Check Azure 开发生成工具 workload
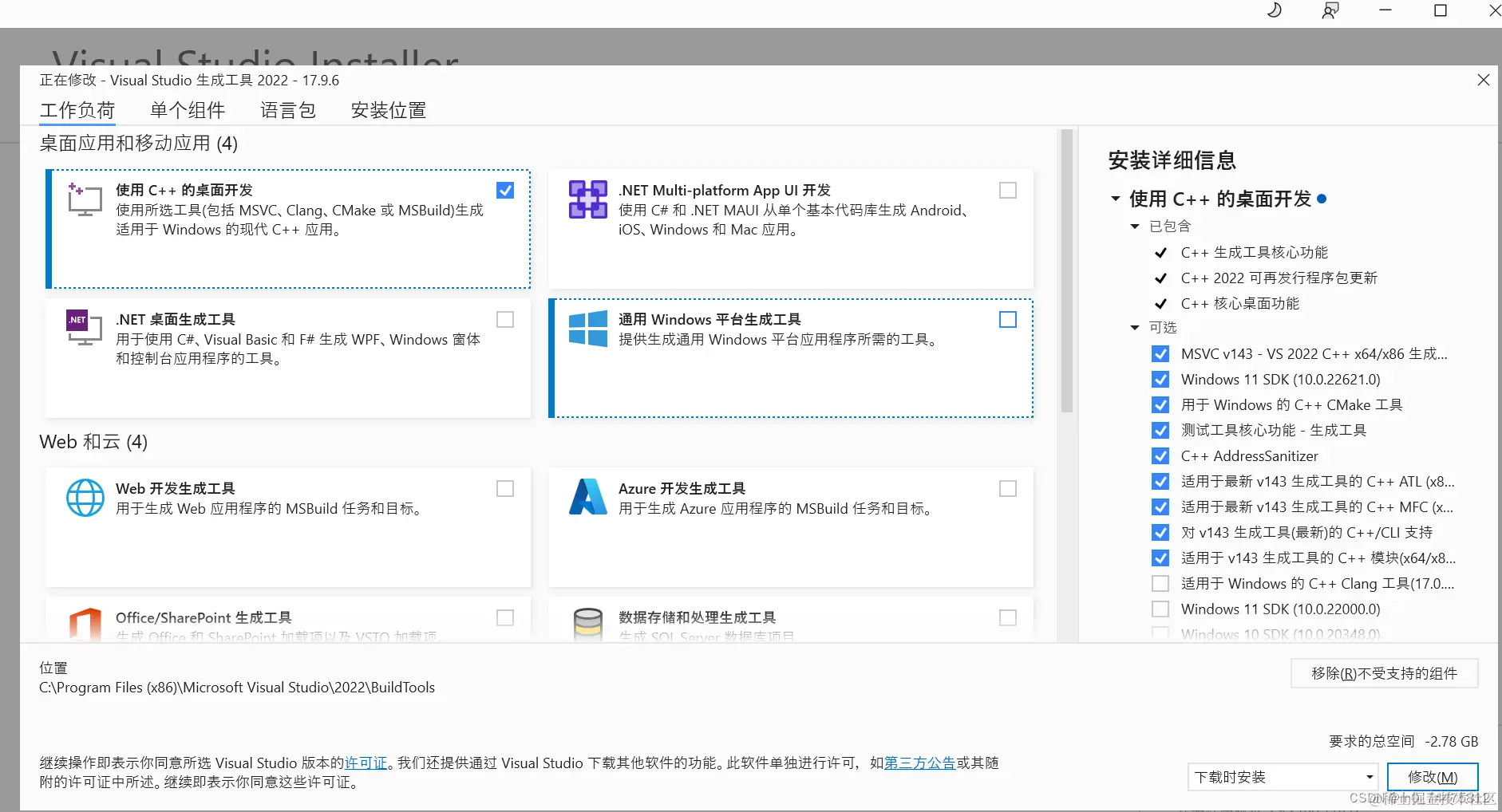1502x812 pixels. click(x=1008, y=489)
